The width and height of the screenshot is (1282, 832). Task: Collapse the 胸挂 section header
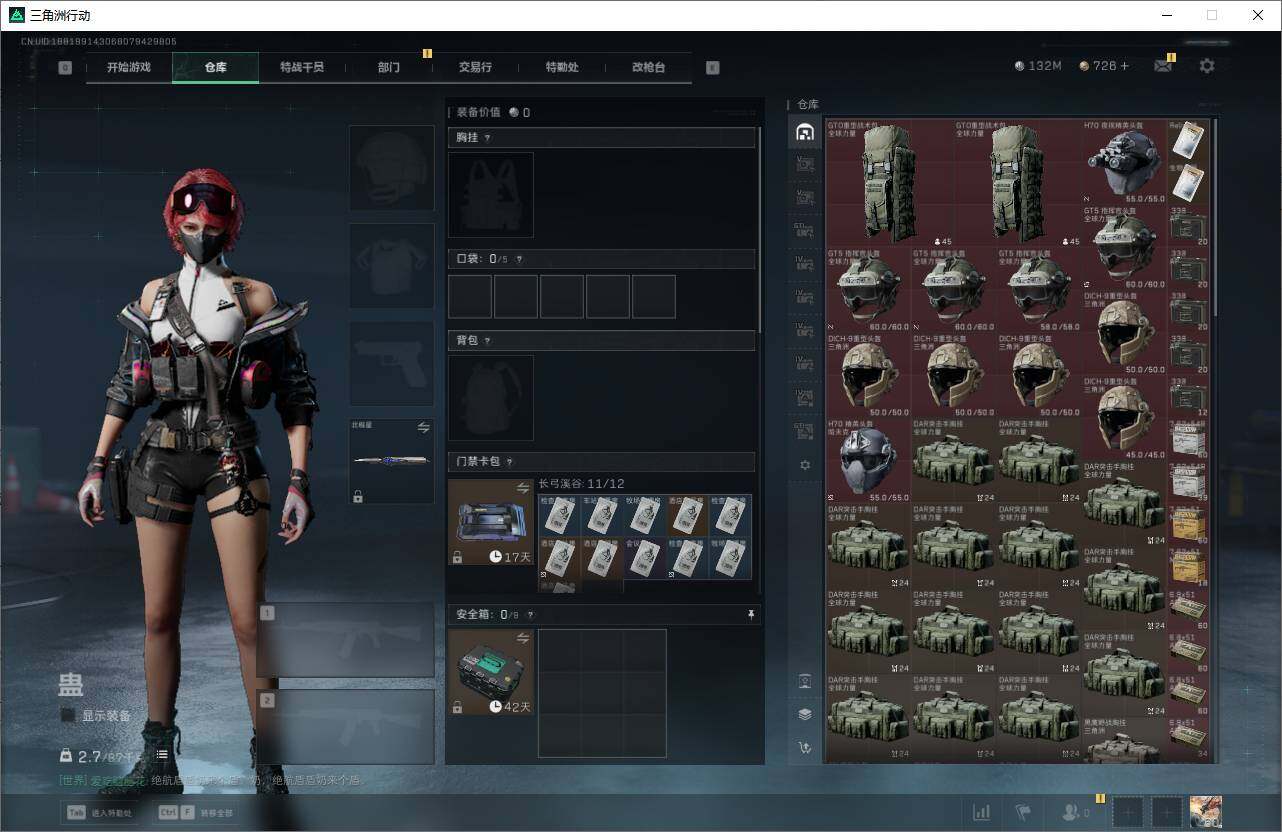point(601,138)
